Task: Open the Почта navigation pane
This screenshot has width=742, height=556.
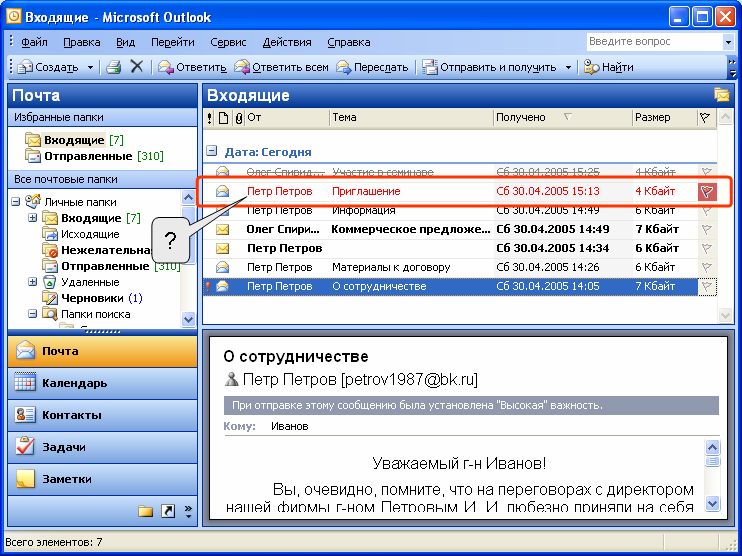Action: point(102,351)
